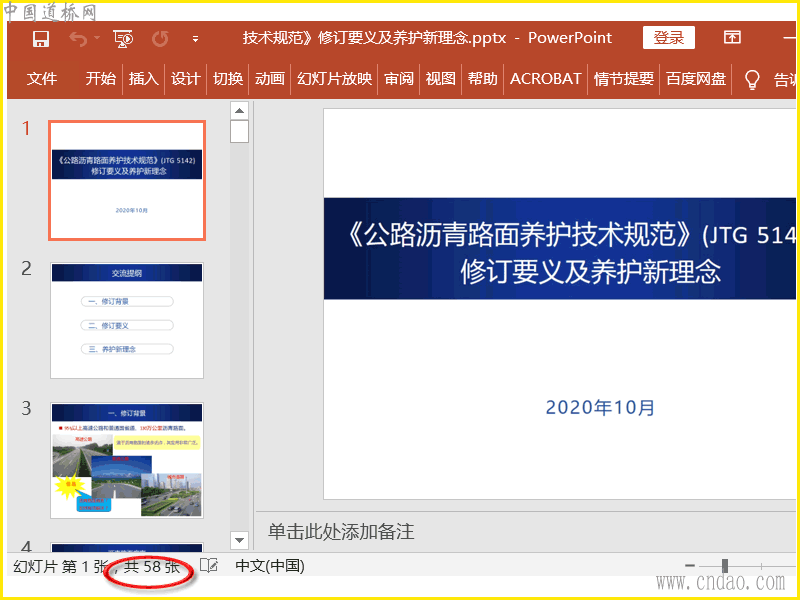Switch to the 设计 tab
Image resolution: width=800 pixels, height=600 pixels.
(185, 79)
